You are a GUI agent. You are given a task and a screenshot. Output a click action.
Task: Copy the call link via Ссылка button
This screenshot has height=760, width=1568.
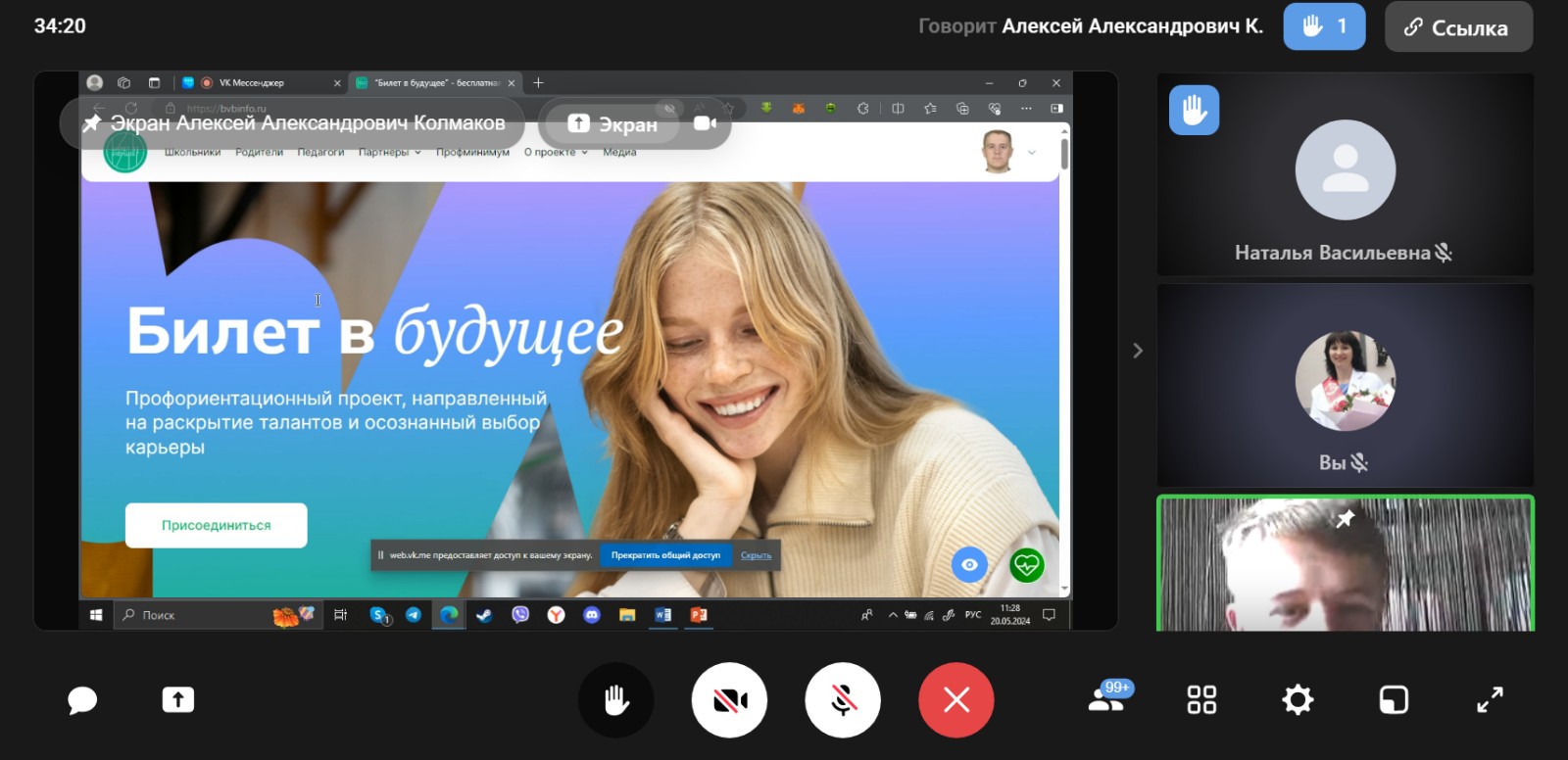pyautogui.click(x=1458, y=26)
